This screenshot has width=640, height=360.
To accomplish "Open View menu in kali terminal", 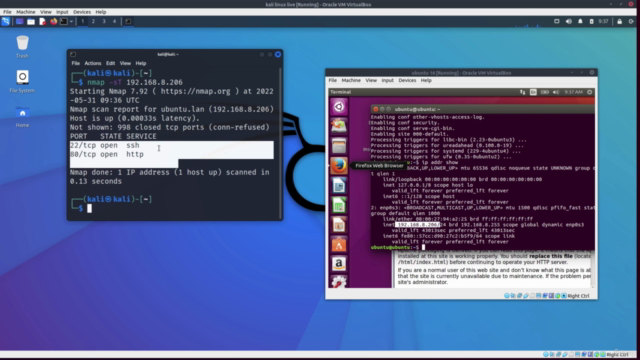I will [x=125, y=63].
